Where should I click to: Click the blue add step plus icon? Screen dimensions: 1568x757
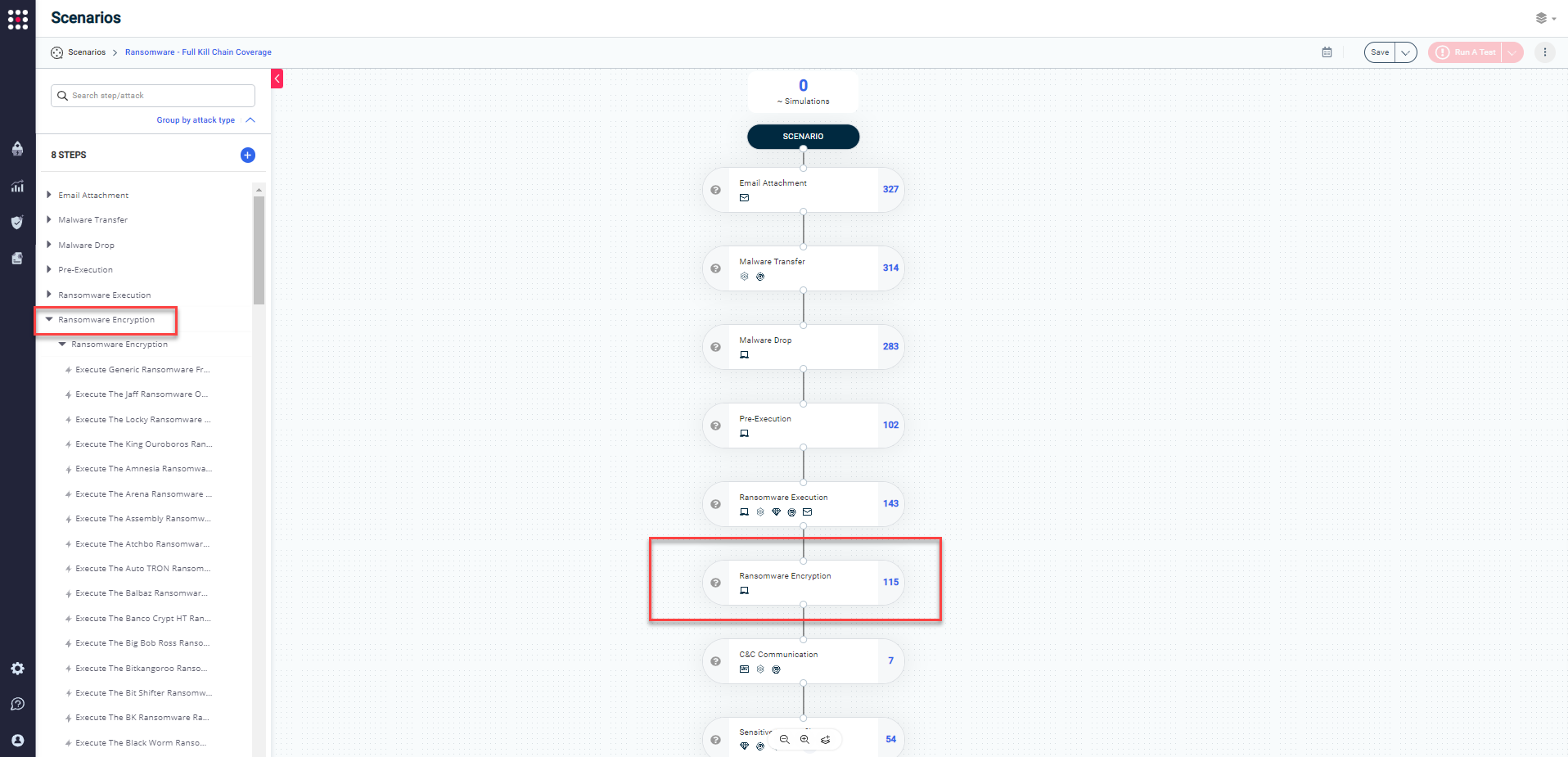pos(248,155)
